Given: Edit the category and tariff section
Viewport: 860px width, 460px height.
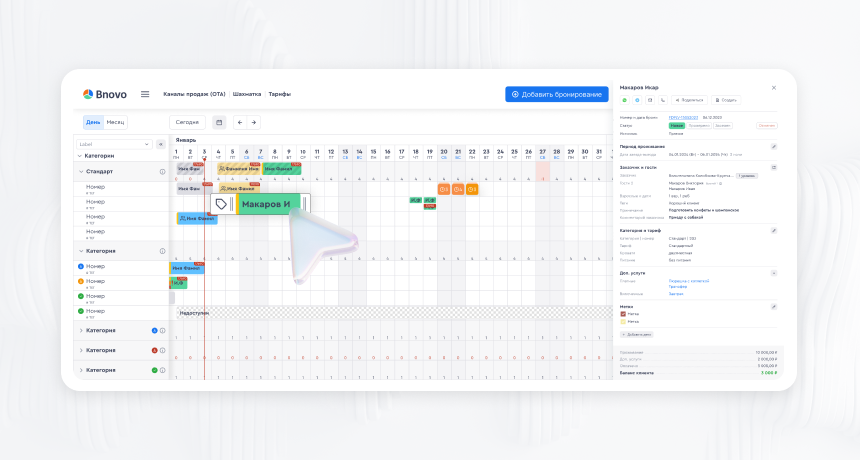Looking at the screenshot, I should tap(773, 231).
